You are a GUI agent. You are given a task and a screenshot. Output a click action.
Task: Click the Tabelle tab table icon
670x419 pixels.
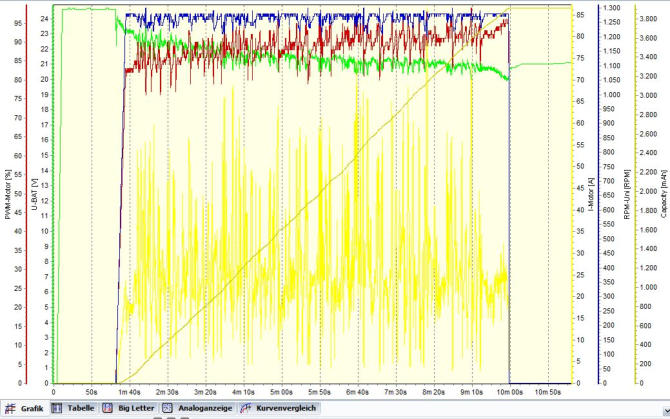click(58, 409)
